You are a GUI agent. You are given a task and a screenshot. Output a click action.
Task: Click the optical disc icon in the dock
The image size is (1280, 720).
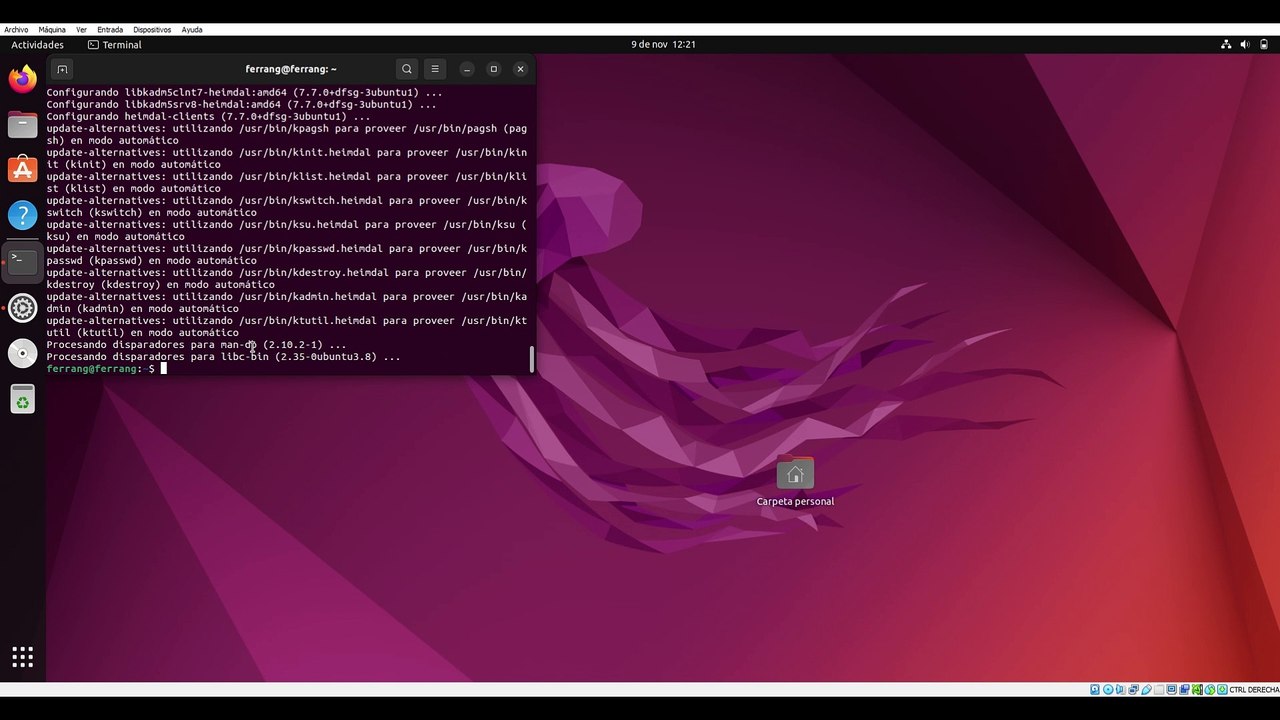pyautogui.click(x=22, y=353)
